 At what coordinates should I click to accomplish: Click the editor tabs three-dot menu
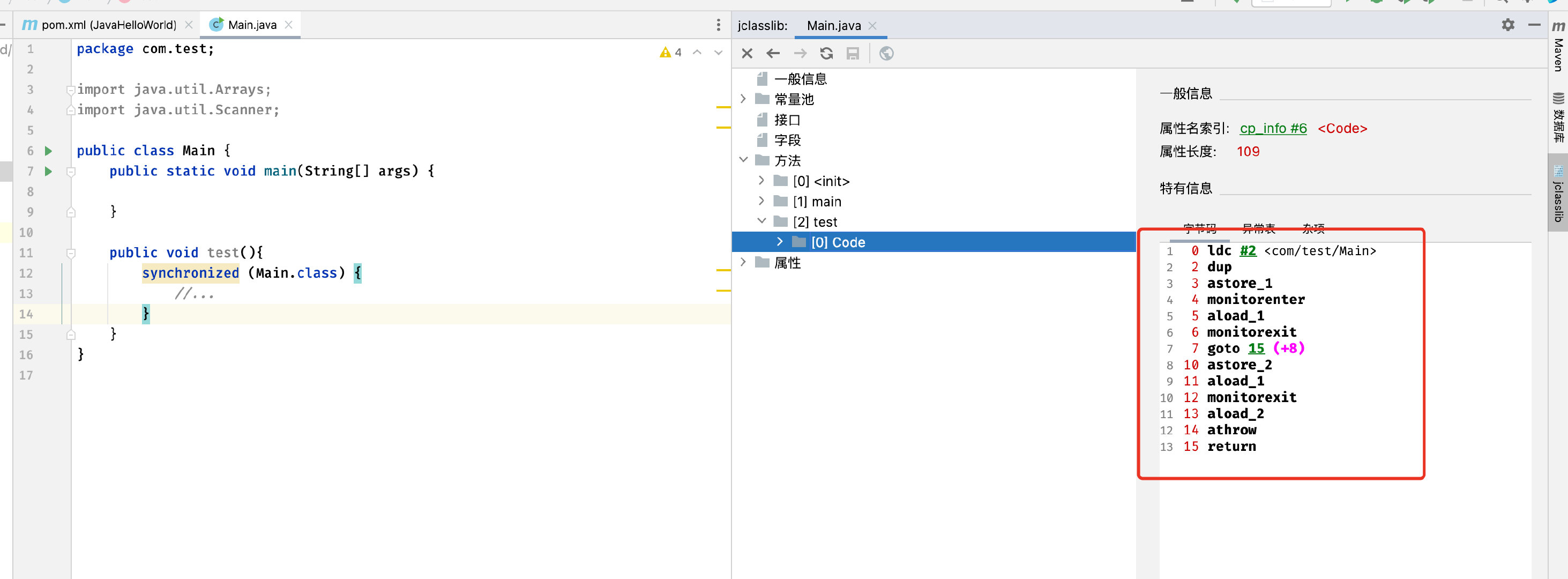(x=718, y=25)
